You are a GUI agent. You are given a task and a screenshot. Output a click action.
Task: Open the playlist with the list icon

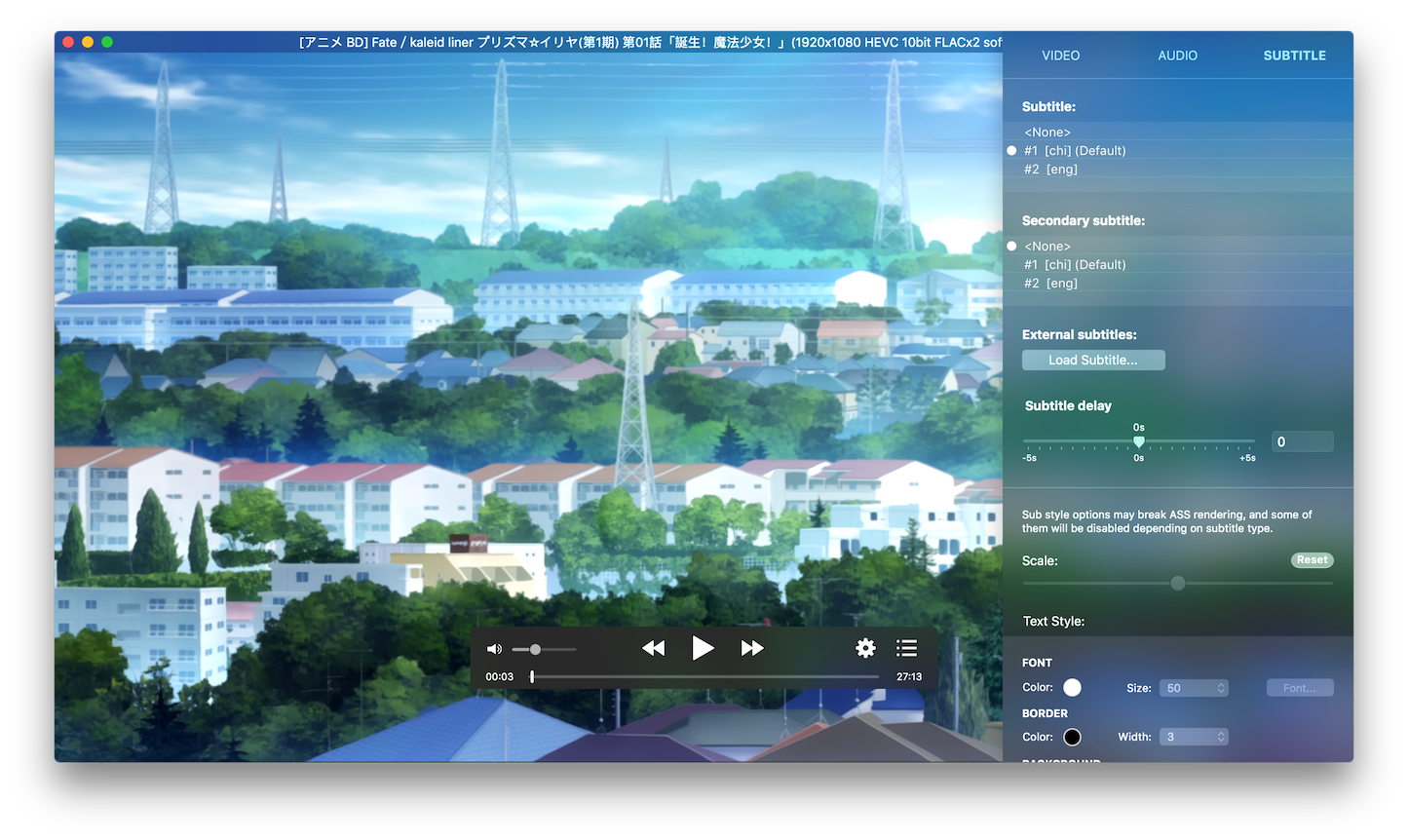(907, 648)
